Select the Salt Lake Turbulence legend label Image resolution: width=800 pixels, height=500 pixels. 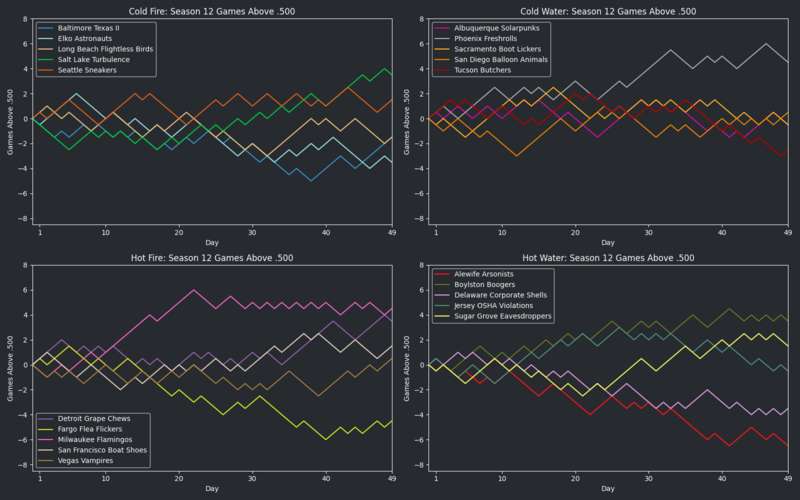pos(95,59)
